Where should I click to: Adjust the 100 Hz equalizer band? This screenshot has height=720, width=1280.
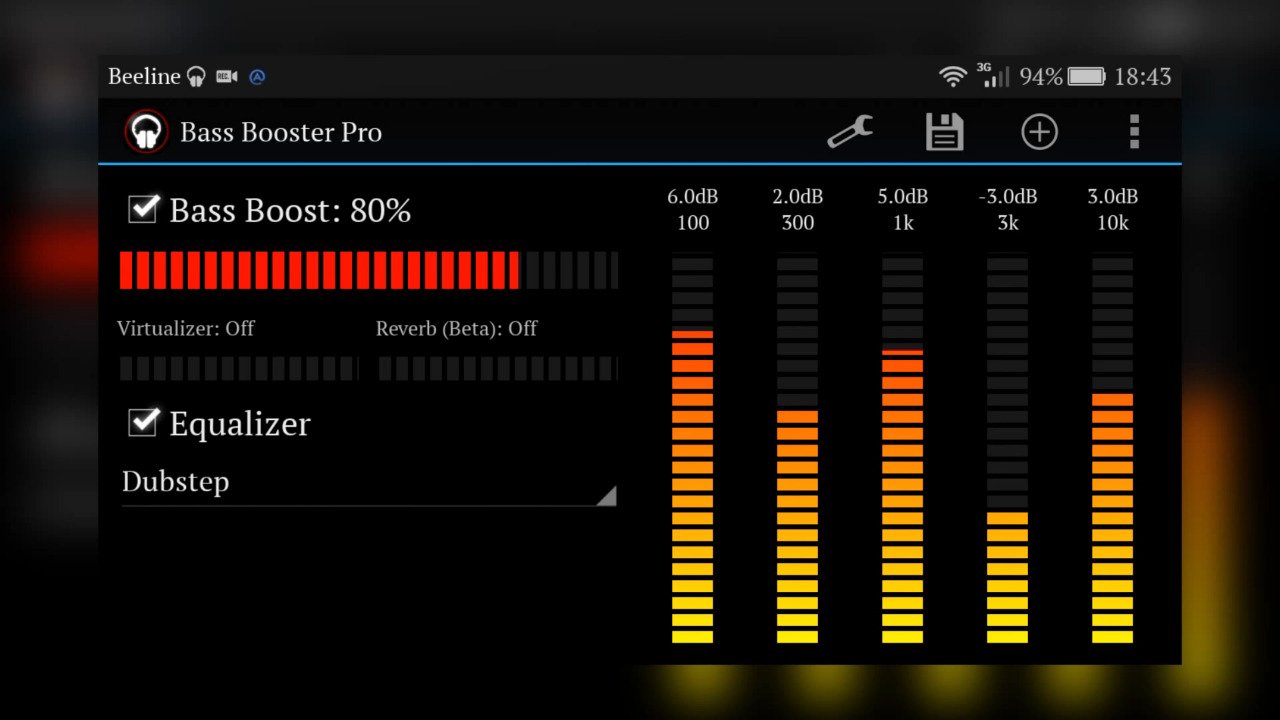[693, 450]
